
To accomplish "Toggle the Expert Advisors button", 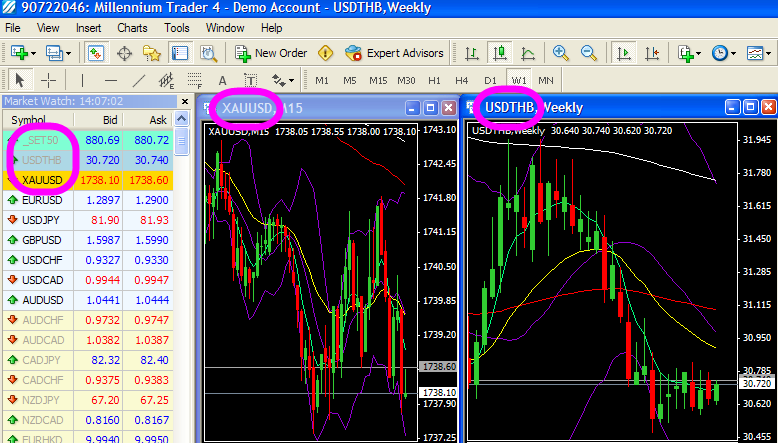I will tap(394, 53).
